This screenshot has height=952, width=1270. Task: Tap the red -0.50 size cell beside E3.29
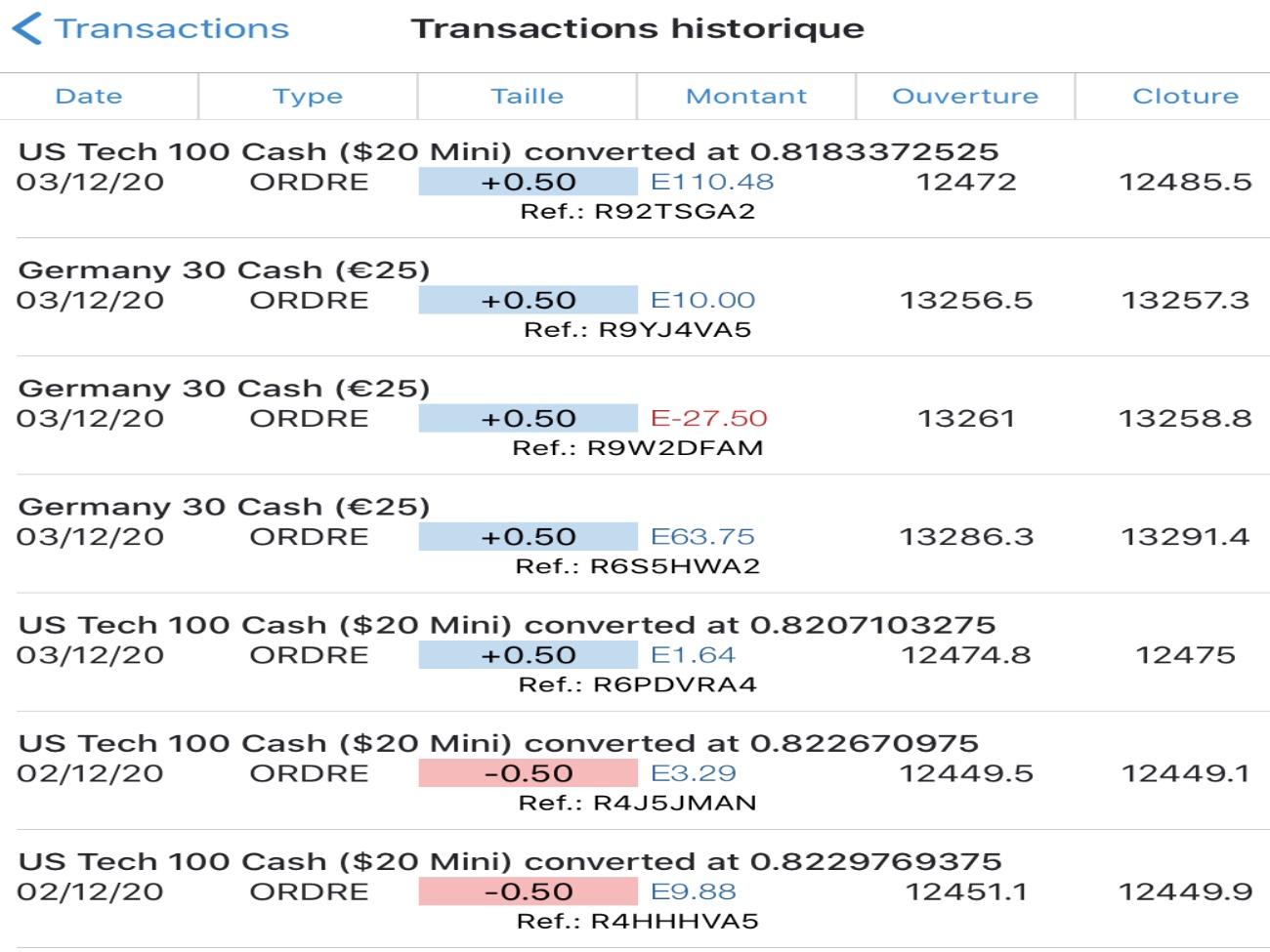click(x=528, y=773)
